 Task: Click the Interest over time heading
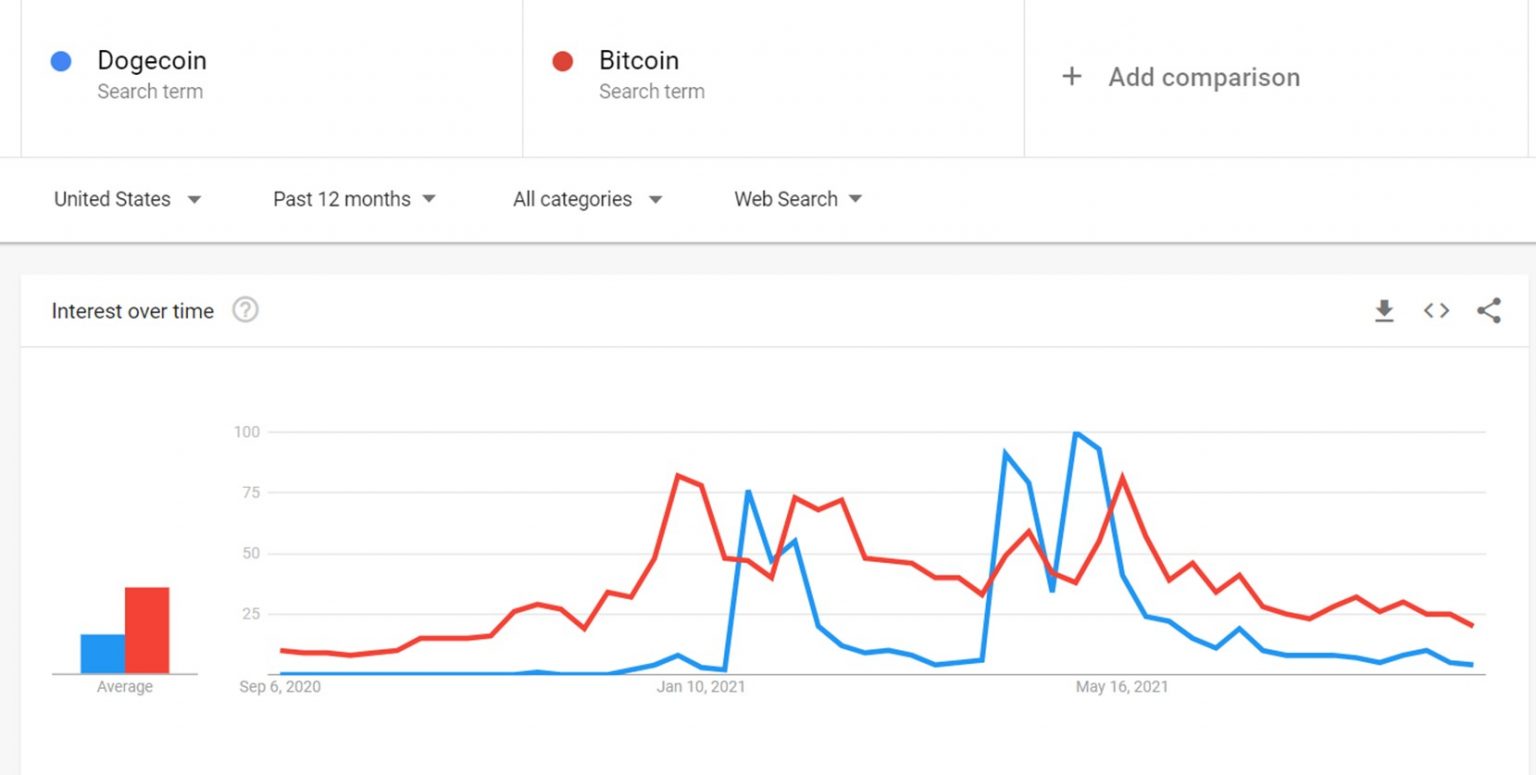pyautogui.click(x=133, y=311)
